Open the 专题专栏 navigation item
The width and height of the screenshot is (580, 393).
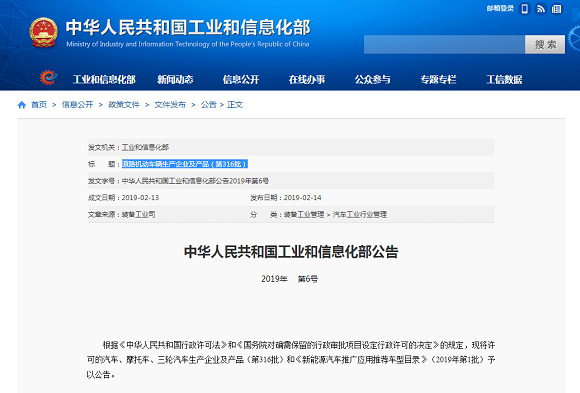[438, 79]
